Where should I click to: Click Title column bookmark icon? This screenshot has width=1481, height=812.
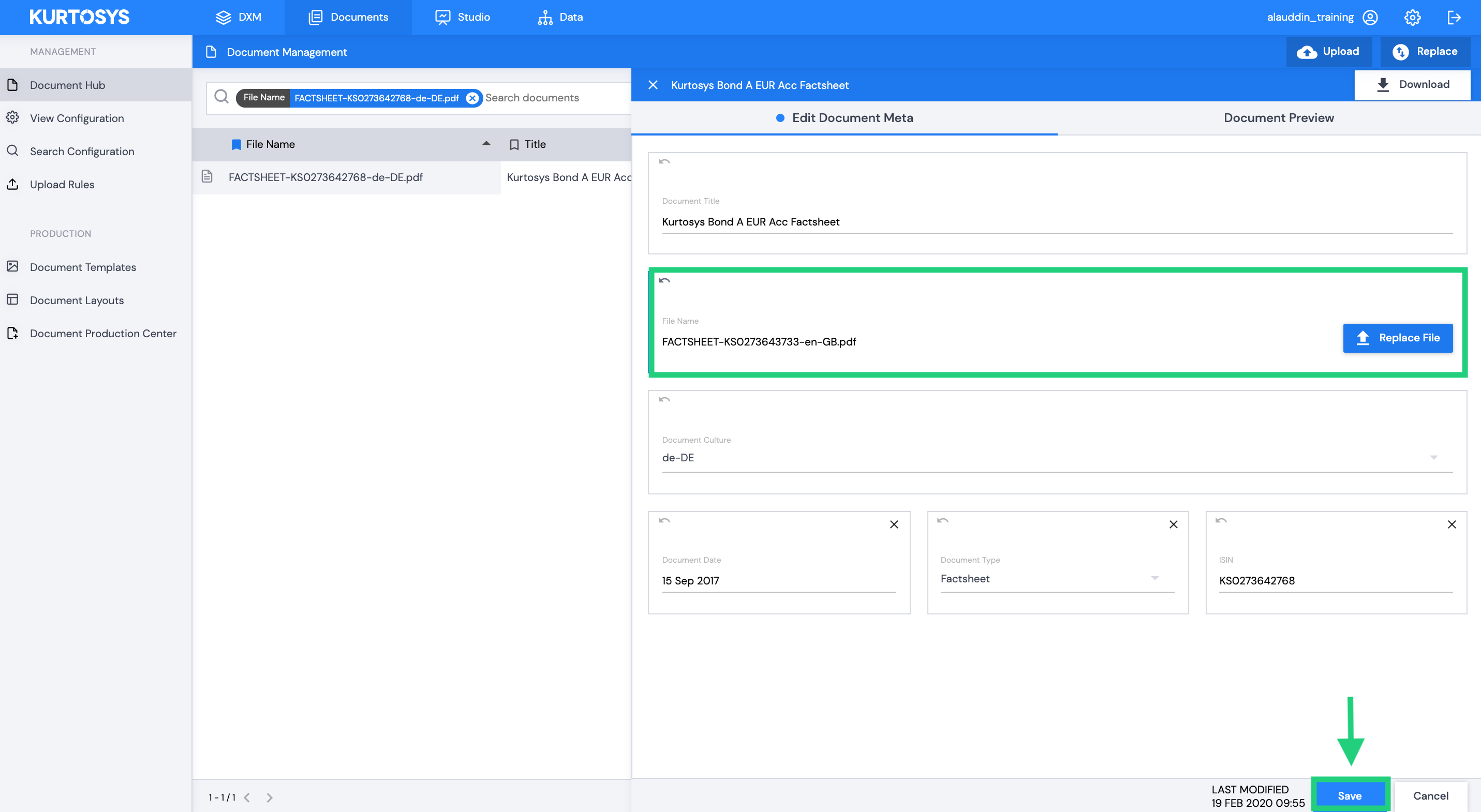click(x=514, y=145)
